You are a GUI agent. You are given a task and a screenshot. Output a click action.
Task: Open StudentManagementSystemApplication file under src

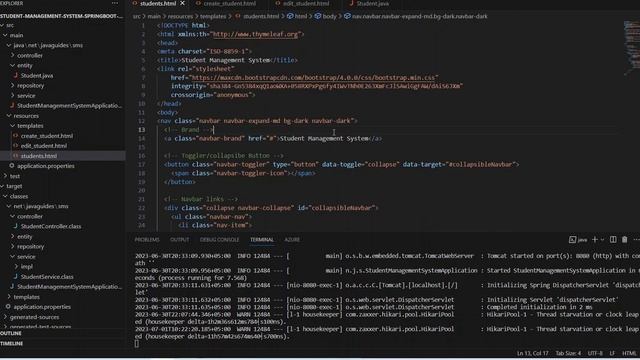click(69, 105)
